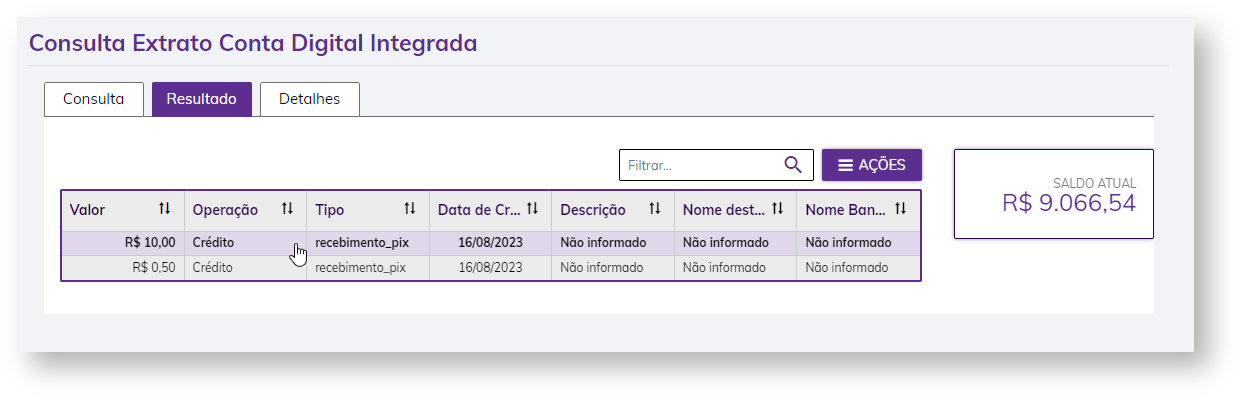Viewport: 1242px width, 400px height.
Task: Click the Tipo column header label
Action: [x=330, y=210]
